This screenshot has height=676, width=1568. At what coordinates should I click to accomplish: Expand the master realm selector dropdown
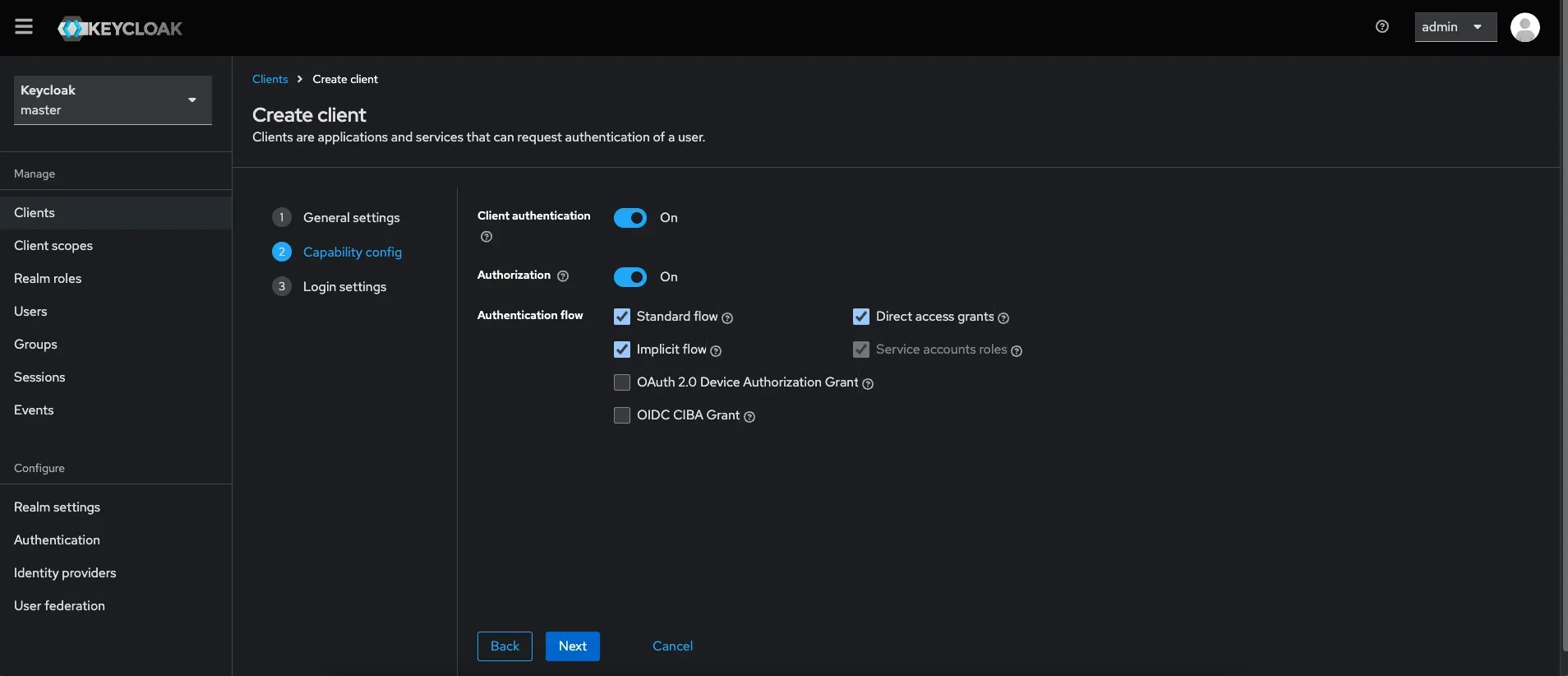(x=113, y=100)
